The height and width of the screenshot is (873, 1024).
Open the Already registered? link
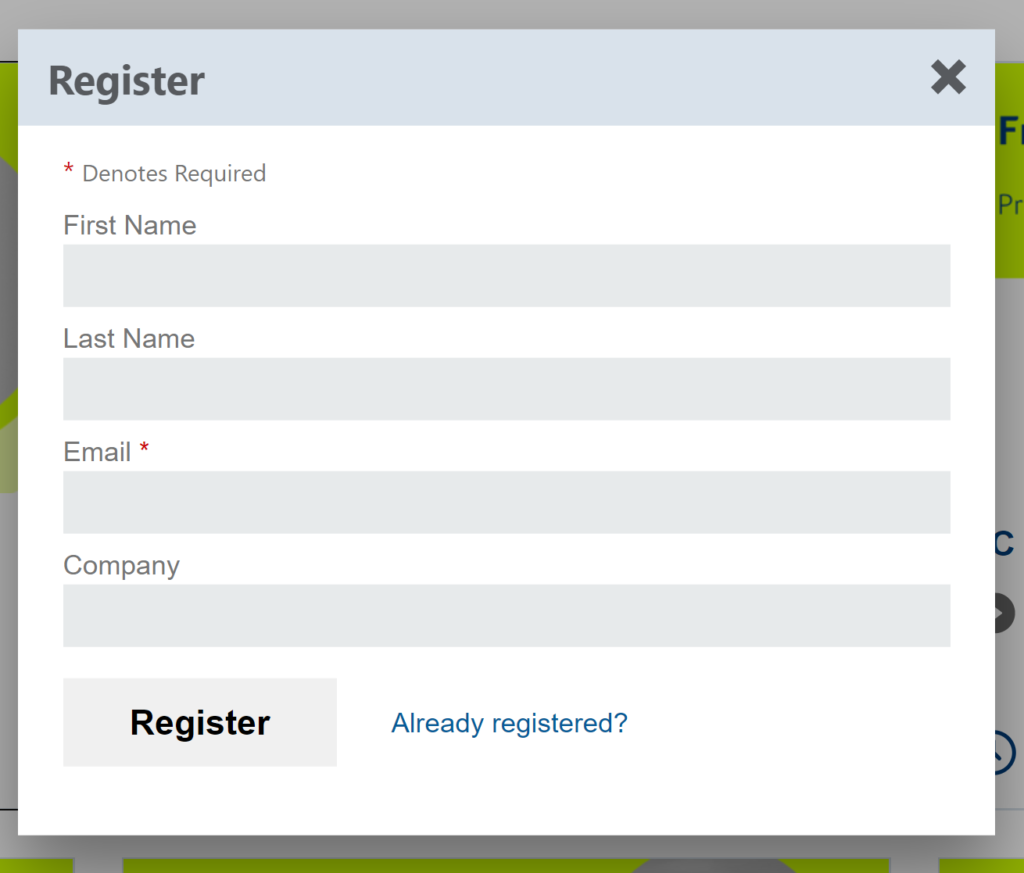[x=509, y=723]
